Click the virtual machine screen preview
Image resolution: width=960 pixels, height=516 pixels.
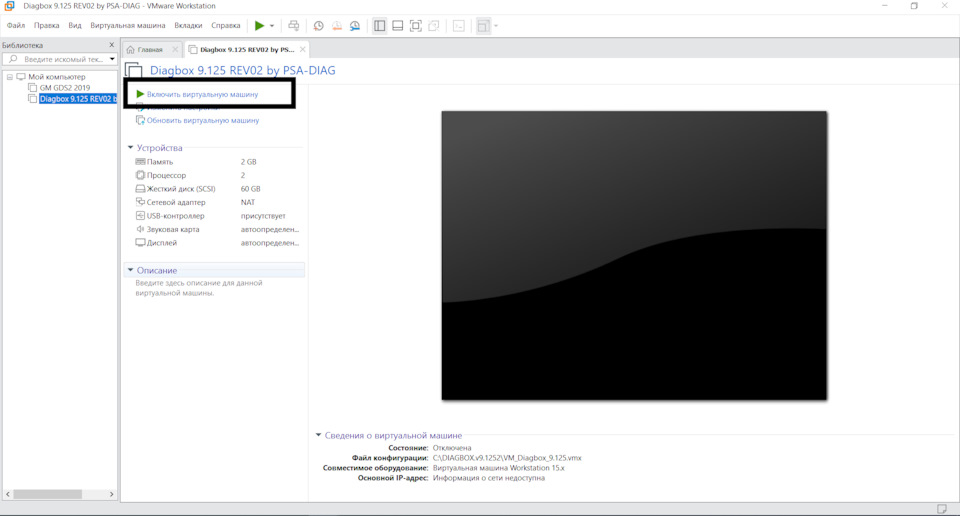coord(634,256)
